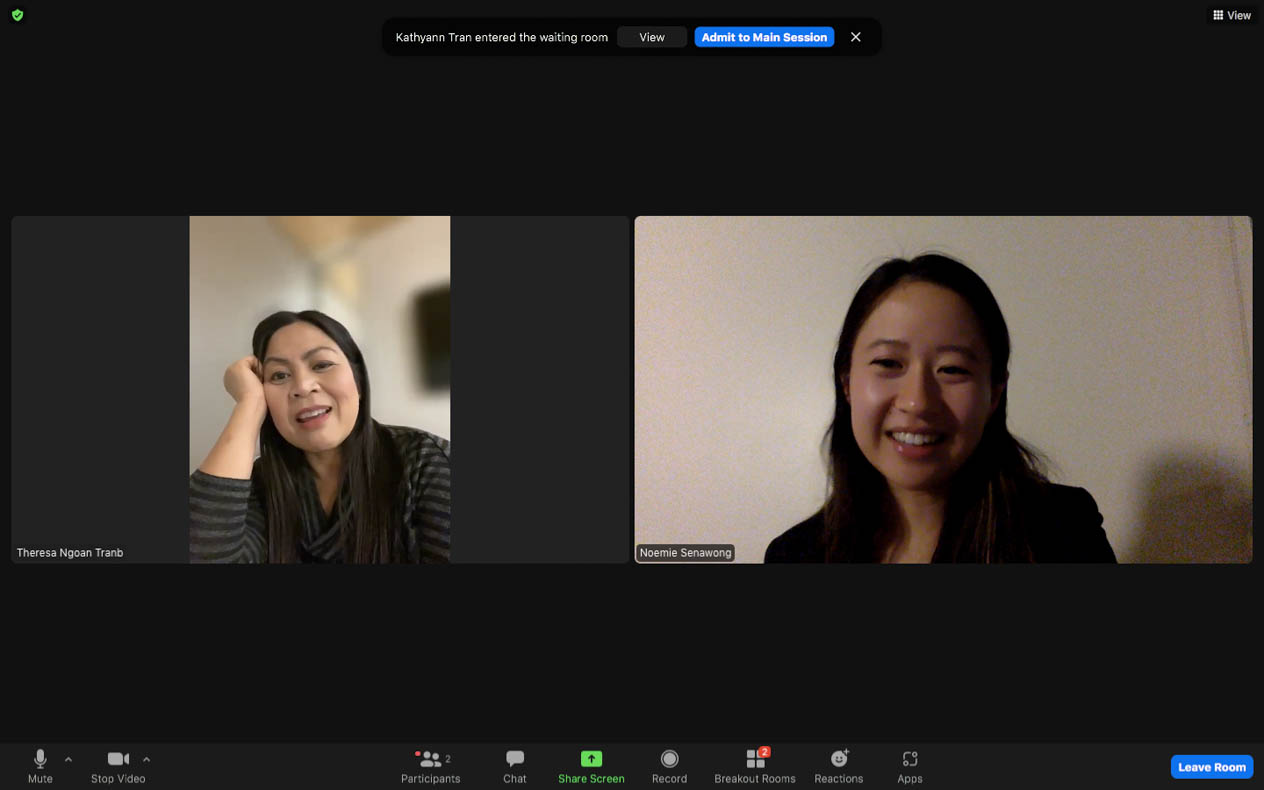The height and width of the screenshot is (790, 1264).
Task: Mute the microphone
Action: [x=40, y=766]
